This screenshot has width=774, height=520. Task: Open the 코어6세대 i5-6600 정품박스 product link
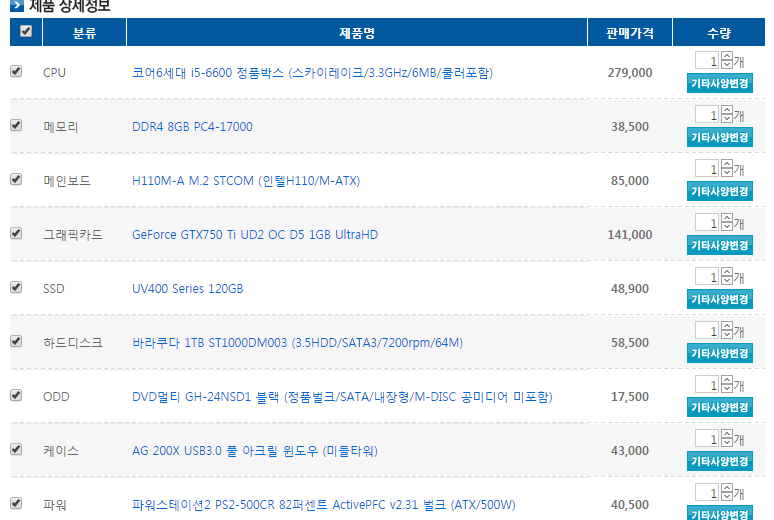[x=312, y=73]
